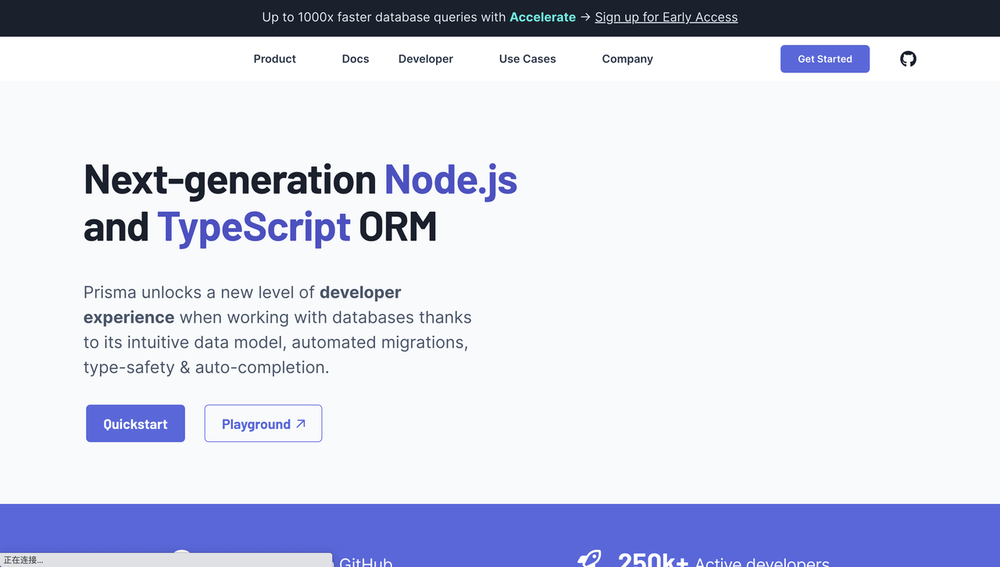Open the GitHub icon in the navbar
Screen dimensions: 1000x567
pos(908,59)
